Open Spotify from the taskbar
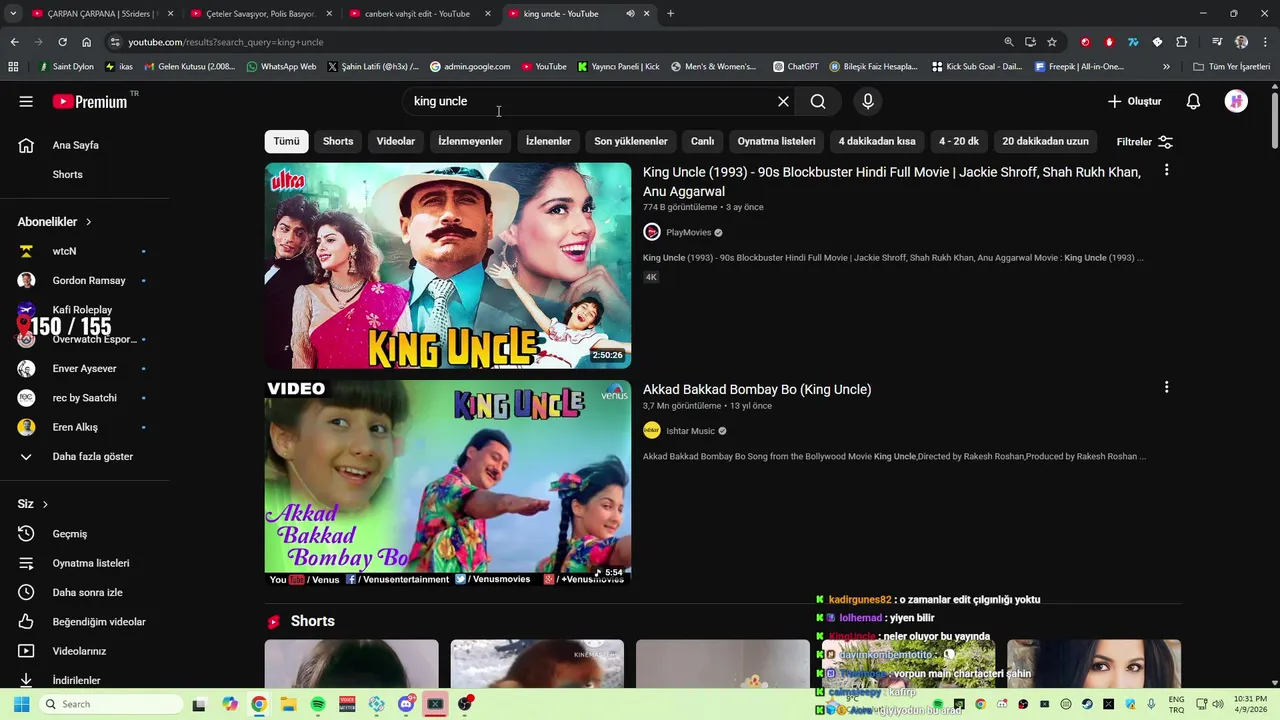The width and height of the screenshot is (1280, 720). coord(318,704)
